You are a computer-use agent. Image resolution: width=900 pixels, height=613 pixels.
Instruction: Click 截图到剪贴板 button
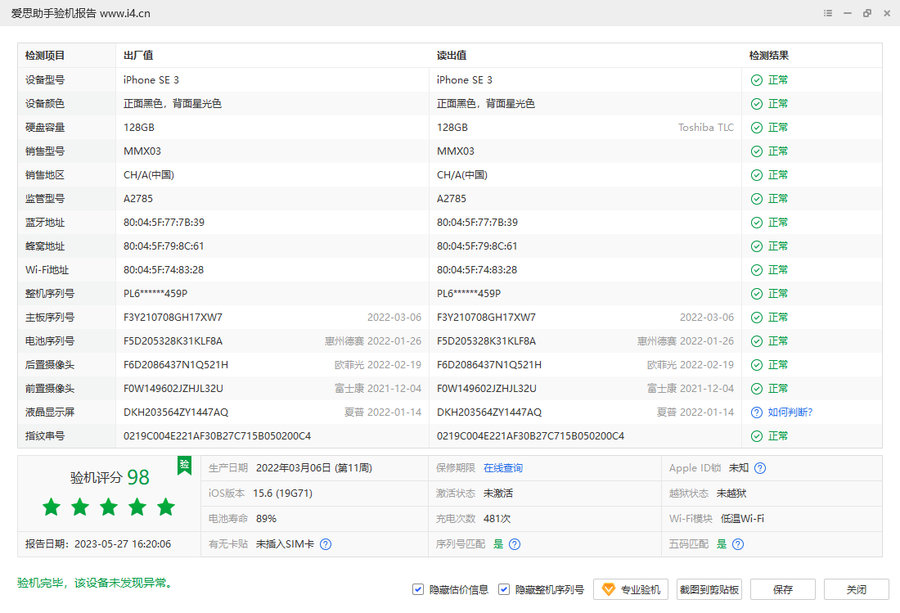pyautogui.click(x=709, y=589)
